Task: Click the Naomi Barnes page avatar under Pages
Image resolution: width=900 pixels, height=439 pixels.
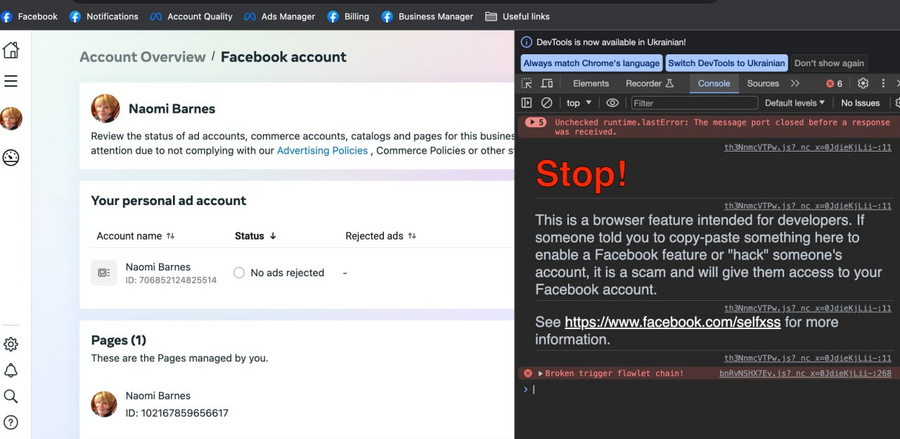Action: (104, 404)
